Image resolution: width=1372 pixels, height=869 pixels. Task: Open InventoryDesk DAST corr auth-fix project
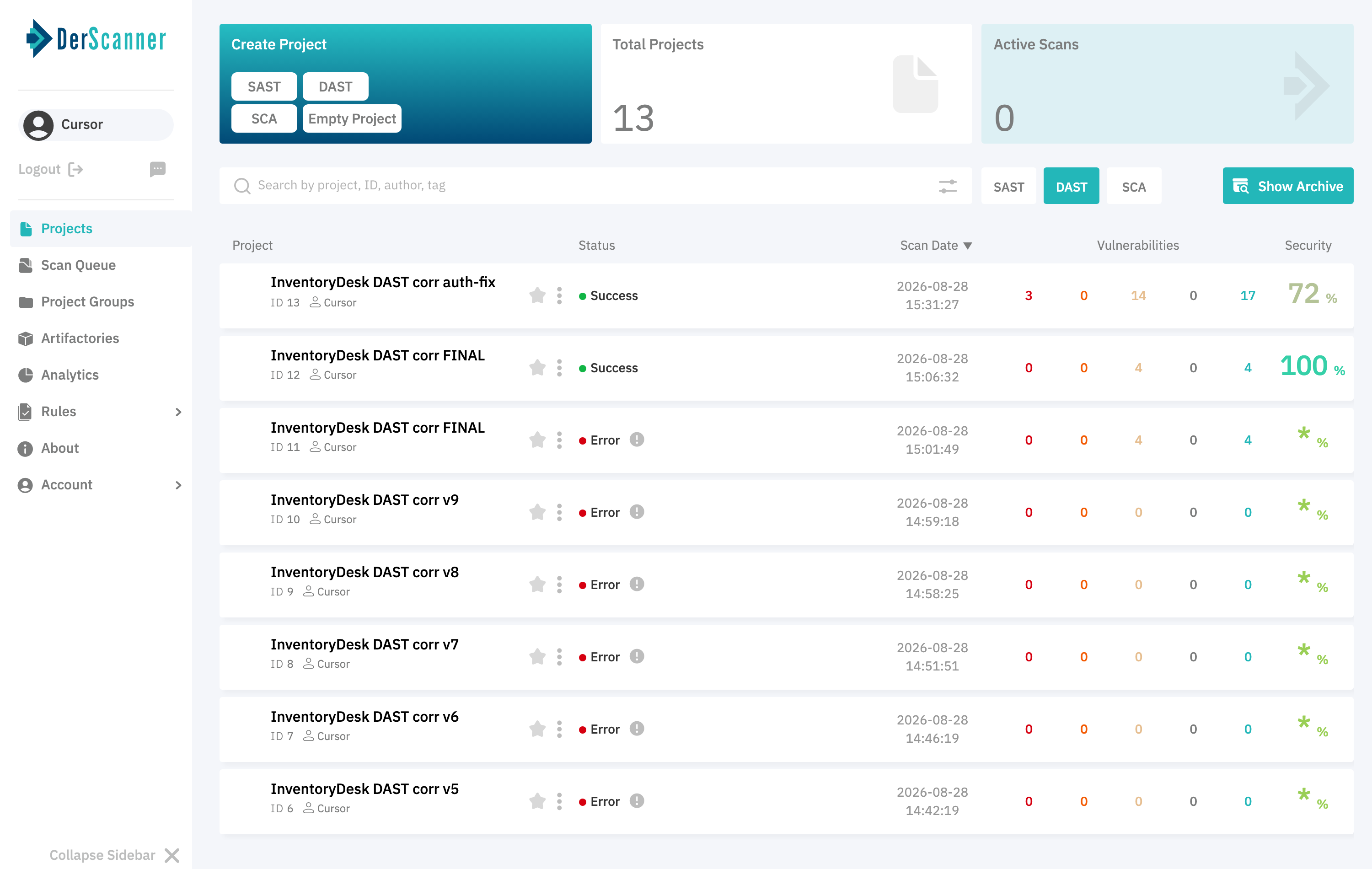(383, 282)
